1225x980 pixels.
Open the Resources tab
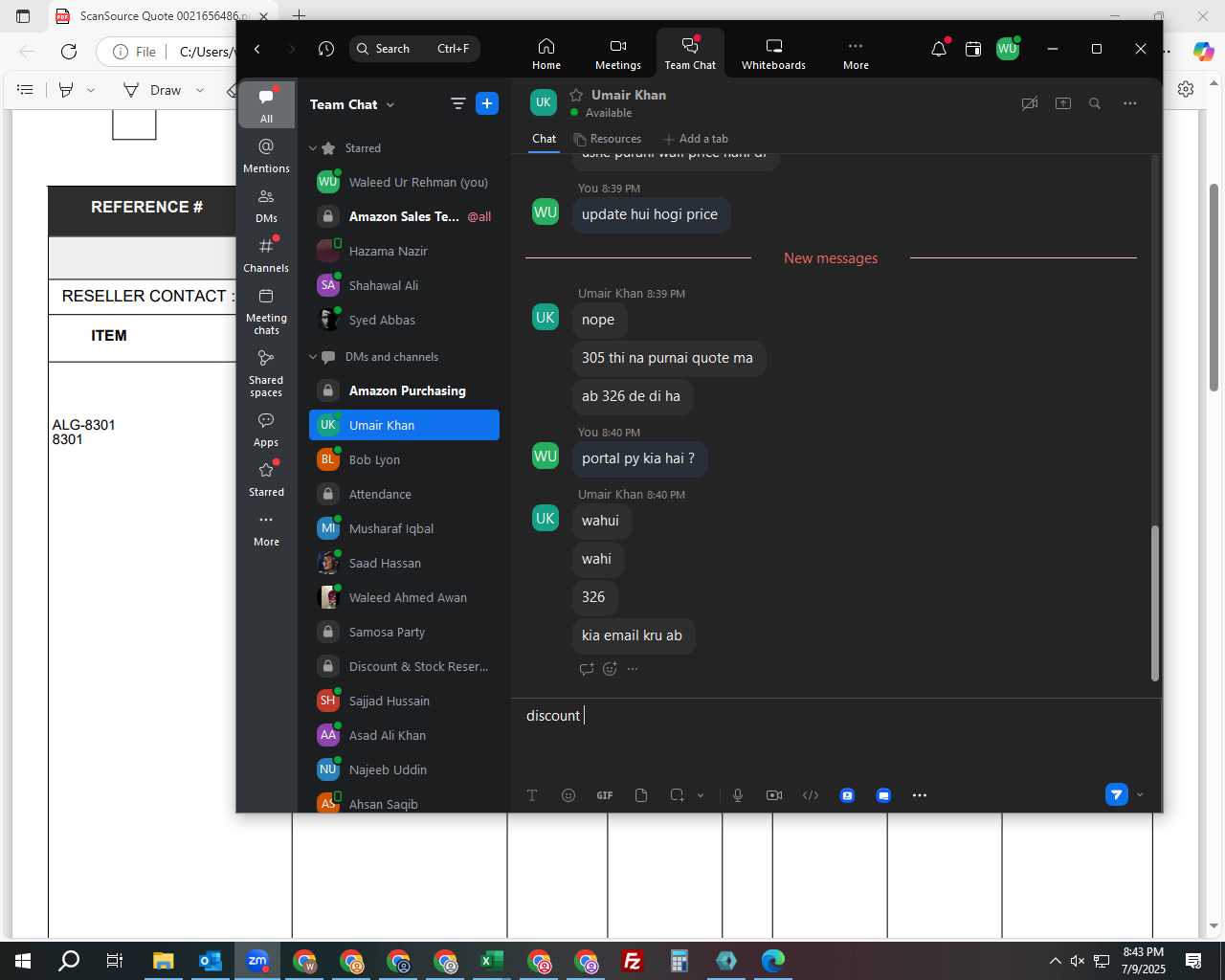pyautogui.click(x=607, y=139)
